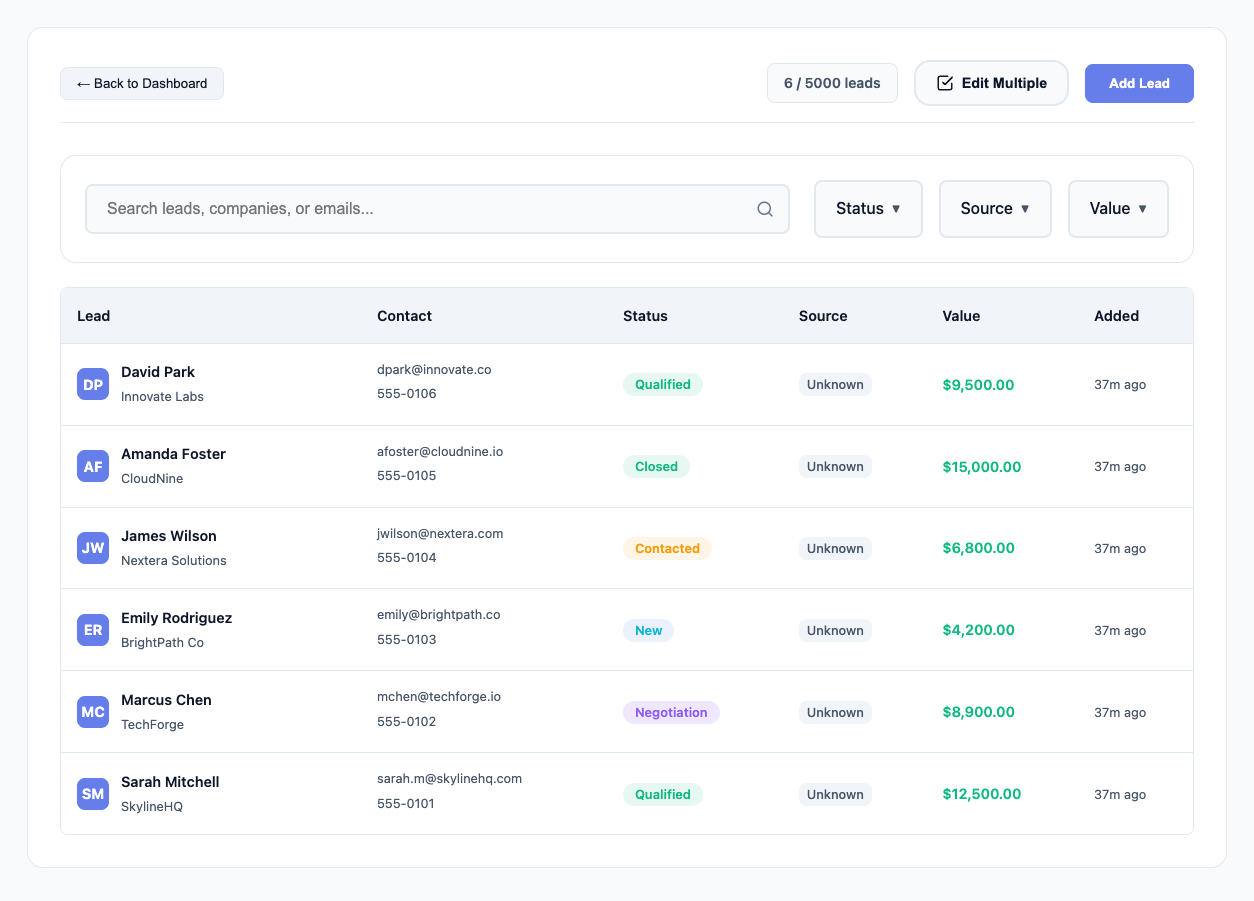Screen dimensions: 1254x901
Task: Click James Wilson's JW avatar icon
Action: point(93,548)
